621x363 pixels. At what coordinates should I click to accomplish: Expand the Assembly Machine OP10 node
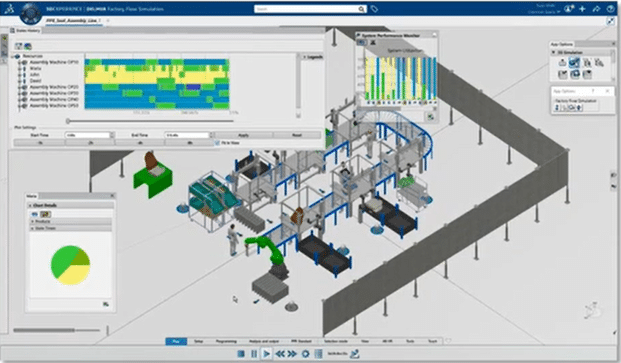tap(19, 62)
